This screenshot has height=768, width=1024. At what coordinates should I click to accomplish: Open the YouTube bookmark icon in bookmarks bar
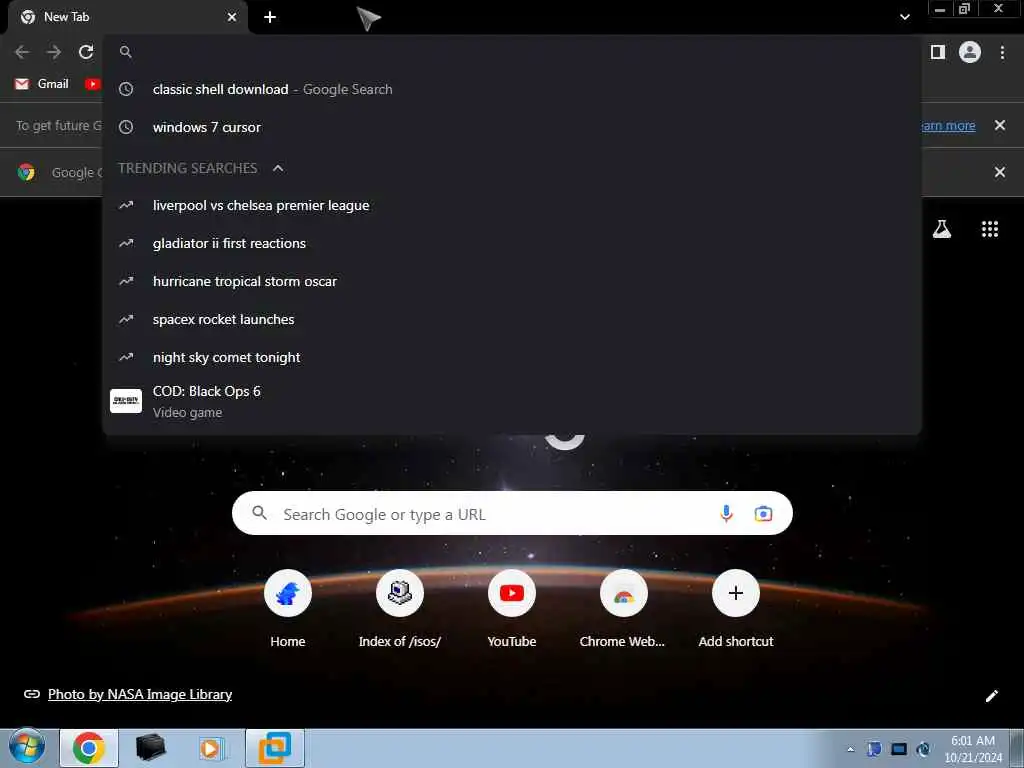click(x=92, y=84)
